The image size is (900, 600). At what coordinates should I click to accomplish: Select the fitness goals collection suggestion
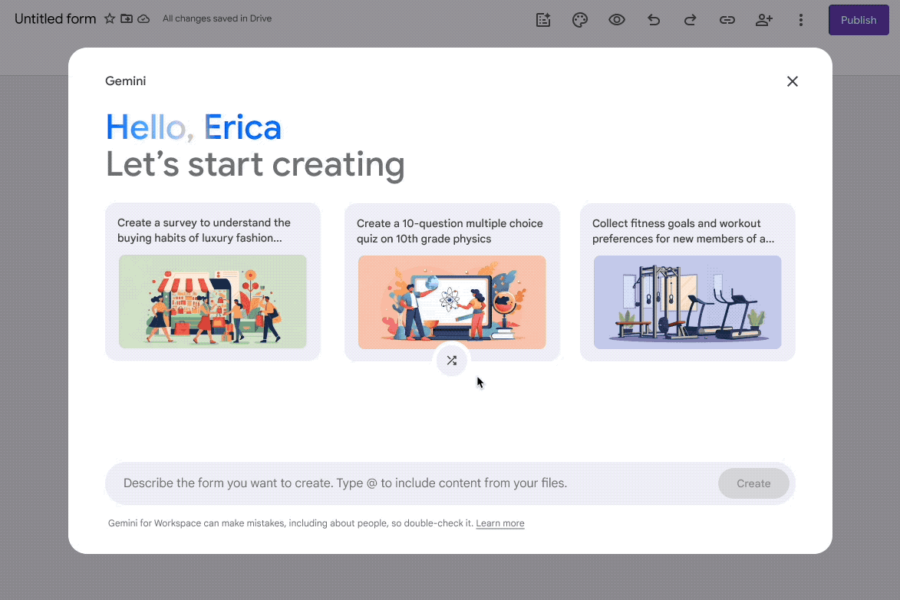pos(687,281)
